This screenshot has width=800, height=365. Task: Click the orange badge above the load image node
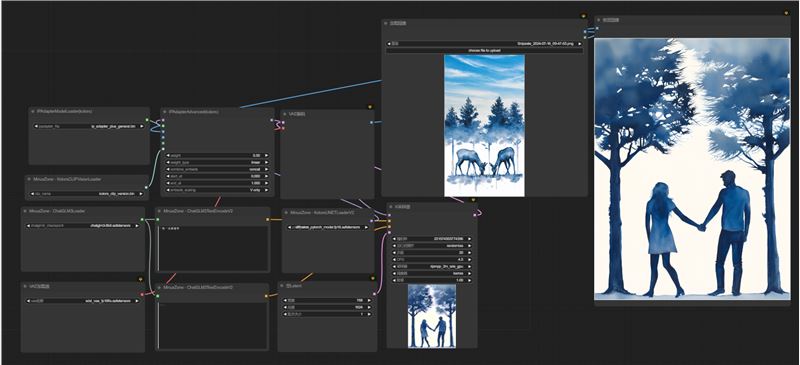pos(584,16)
